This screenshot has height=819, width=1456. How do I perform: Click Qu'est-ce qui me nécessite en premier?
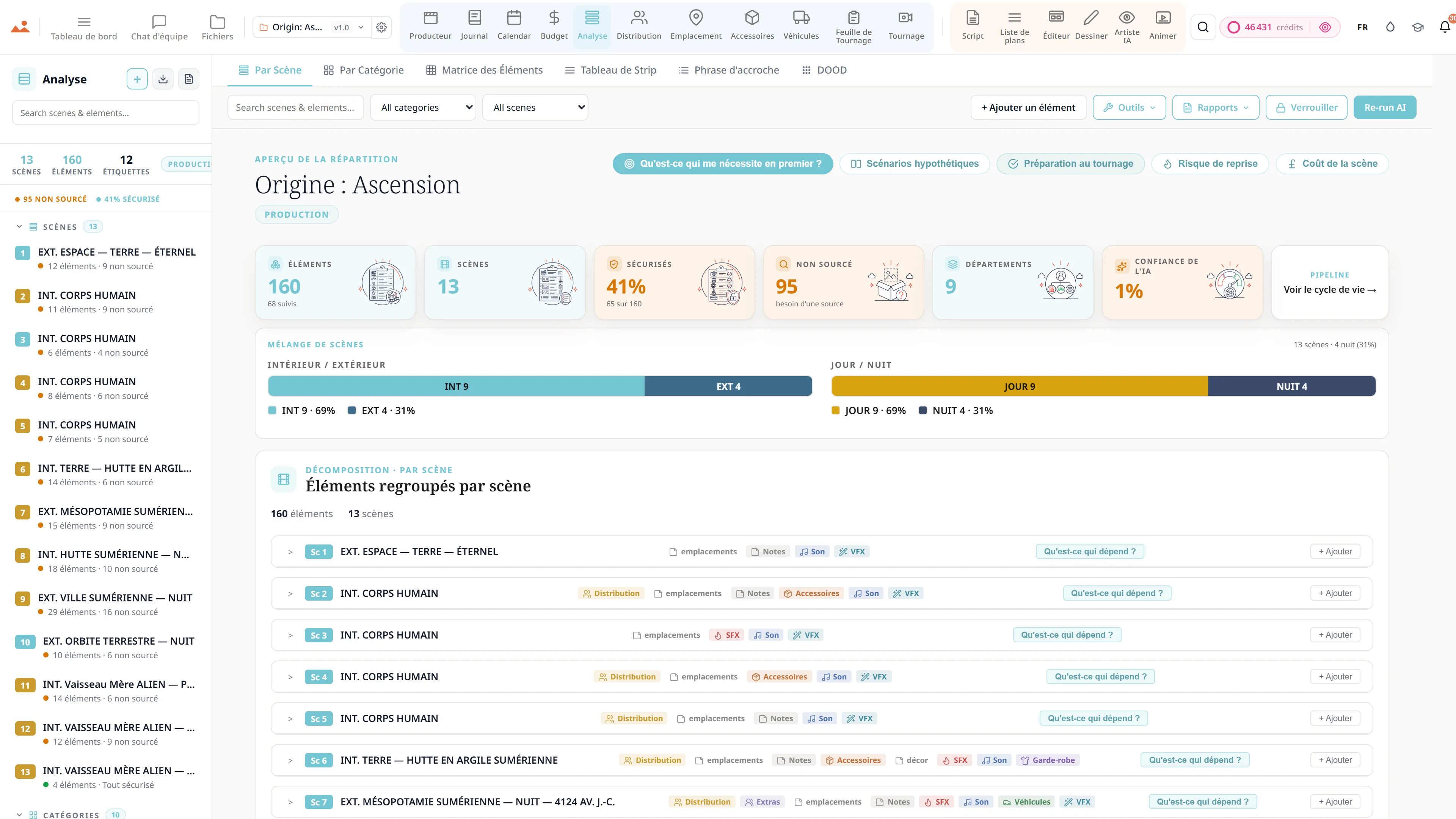[722, 164]
